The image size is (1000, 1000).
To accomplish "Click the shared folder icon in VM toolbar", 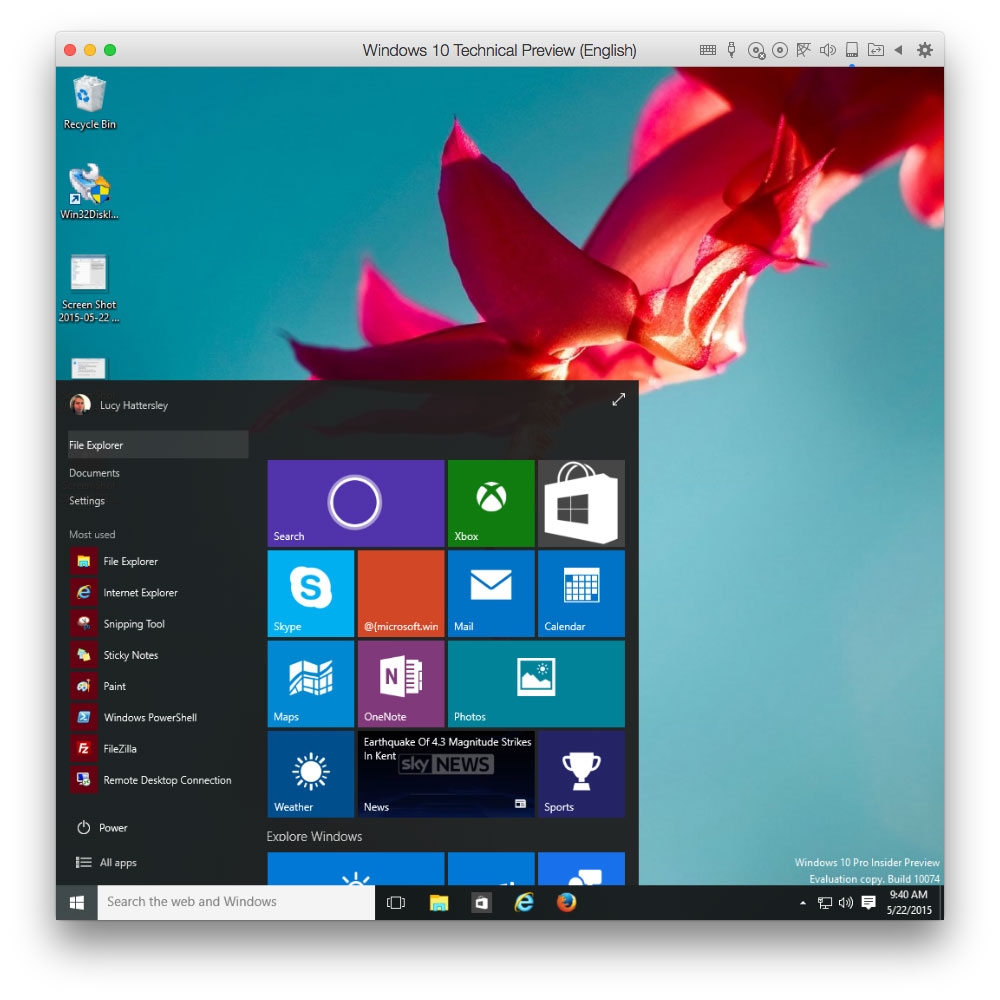I will click(876, 50).
